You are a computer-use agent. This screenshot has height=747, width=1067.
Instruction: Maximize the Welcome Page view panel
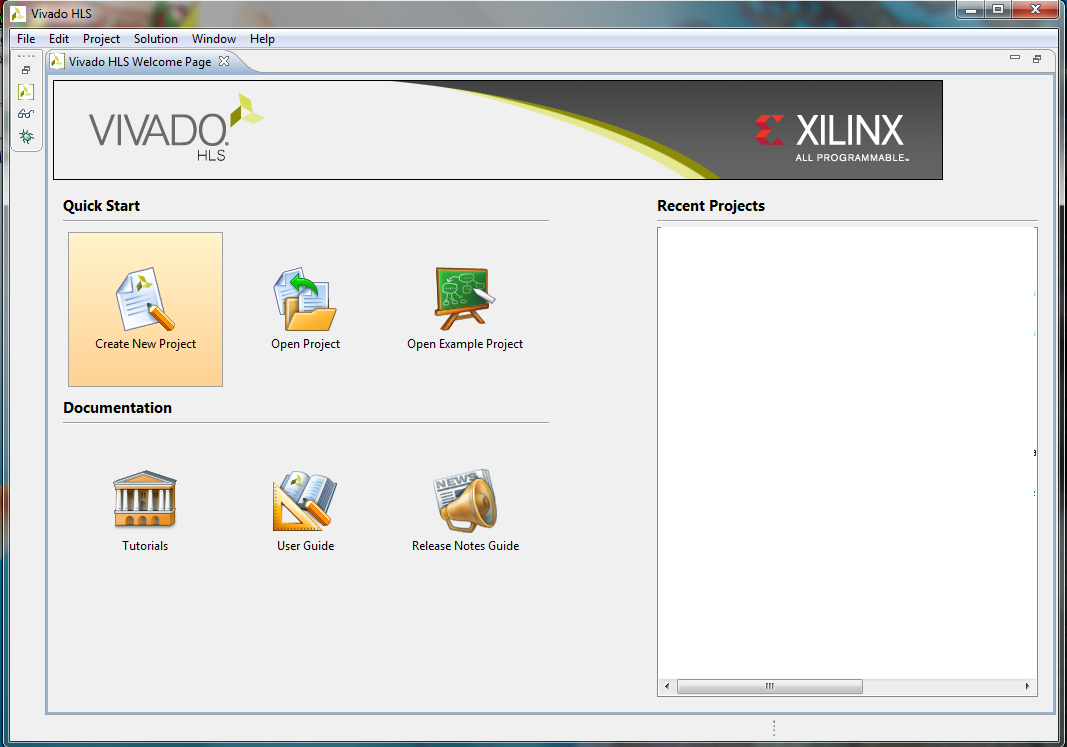click(x=1036, y=59)
